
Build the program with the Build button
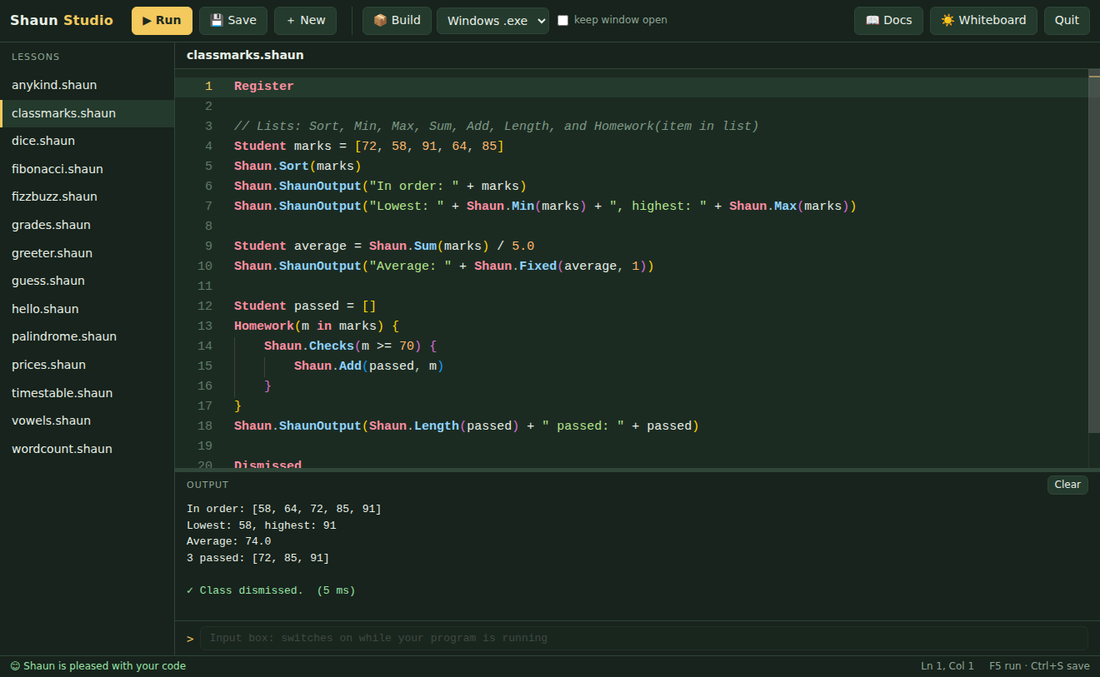(x=397, y=20)
